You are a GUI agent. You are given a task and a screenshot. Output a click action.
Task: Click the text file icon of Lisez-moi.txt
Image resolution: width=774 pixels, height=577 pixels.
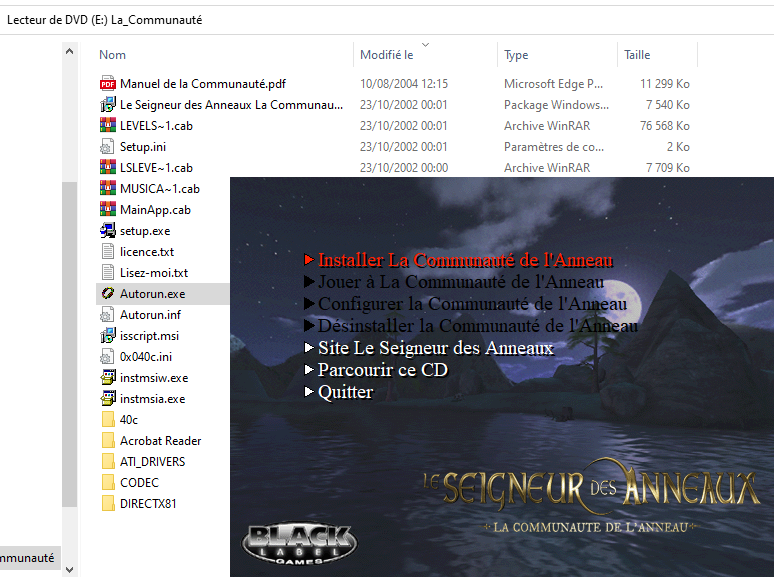tap(108, 272)
